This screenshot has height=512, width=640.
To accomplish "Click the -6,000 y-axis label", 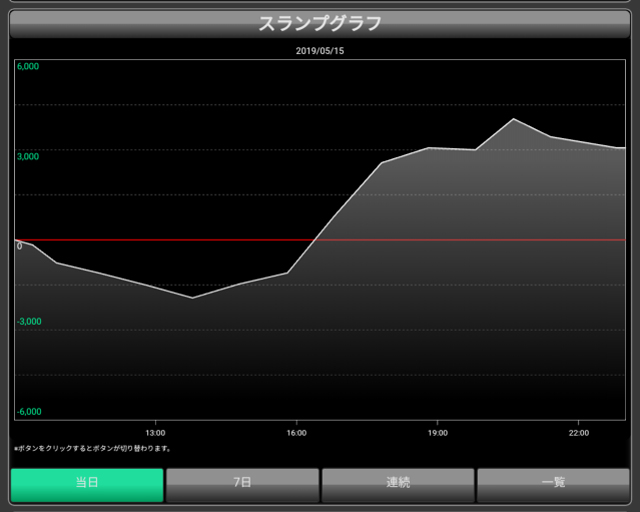I will point(28,411).
